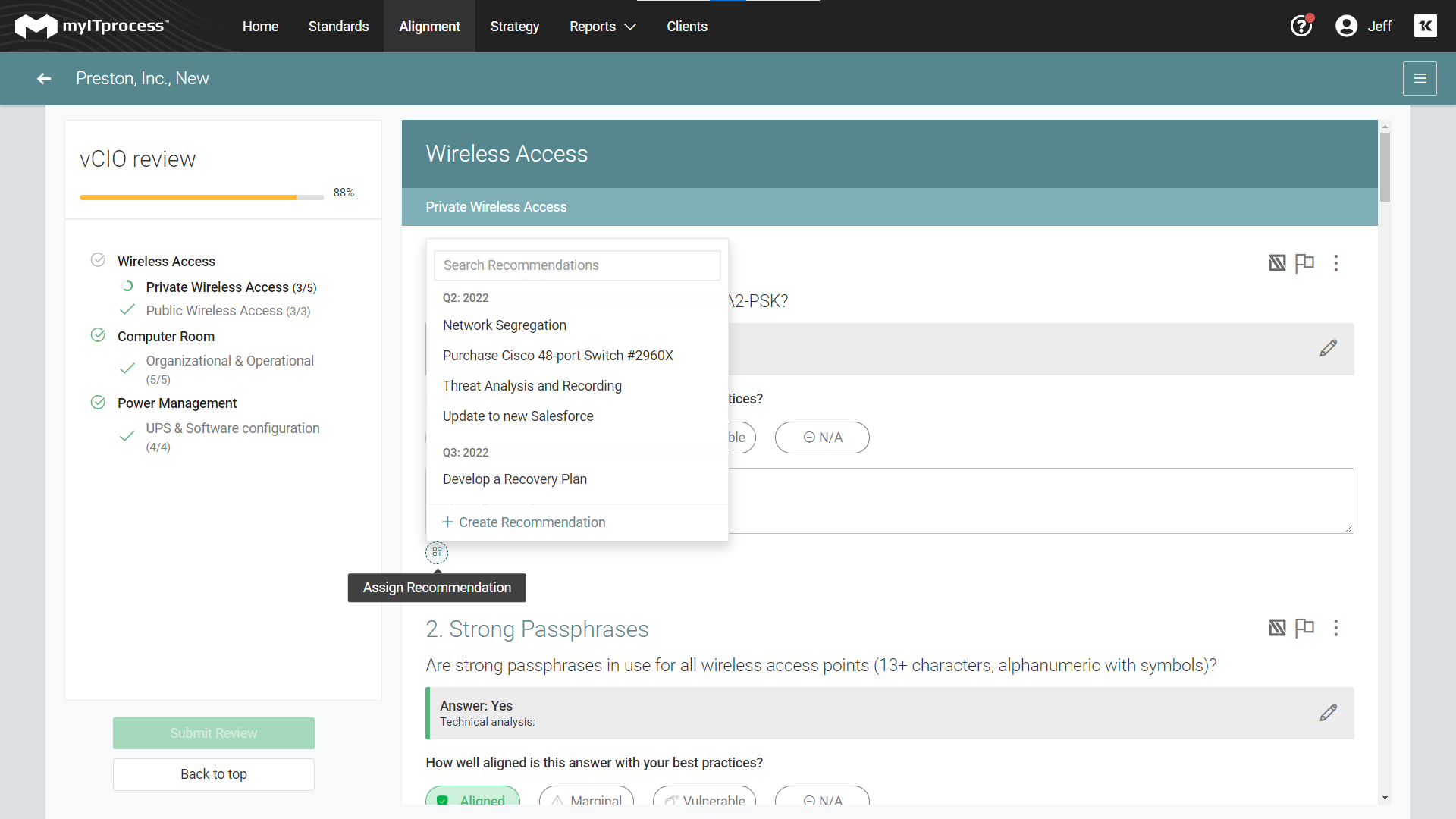Click the strikethrough note icon for Strong Passphrases
Viewport: 1456px width, 819px height.
click(x=1277, y=628)
